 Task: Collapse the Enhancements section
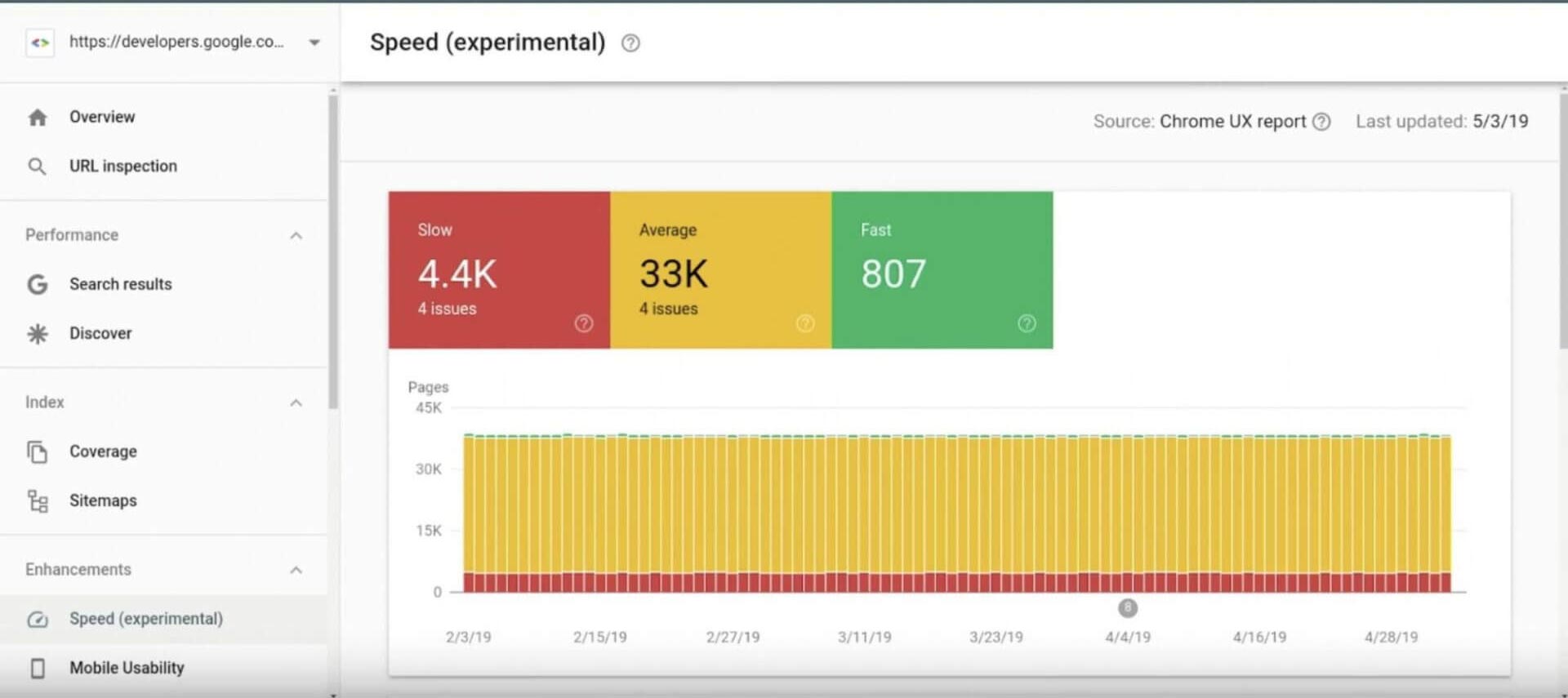296,570
